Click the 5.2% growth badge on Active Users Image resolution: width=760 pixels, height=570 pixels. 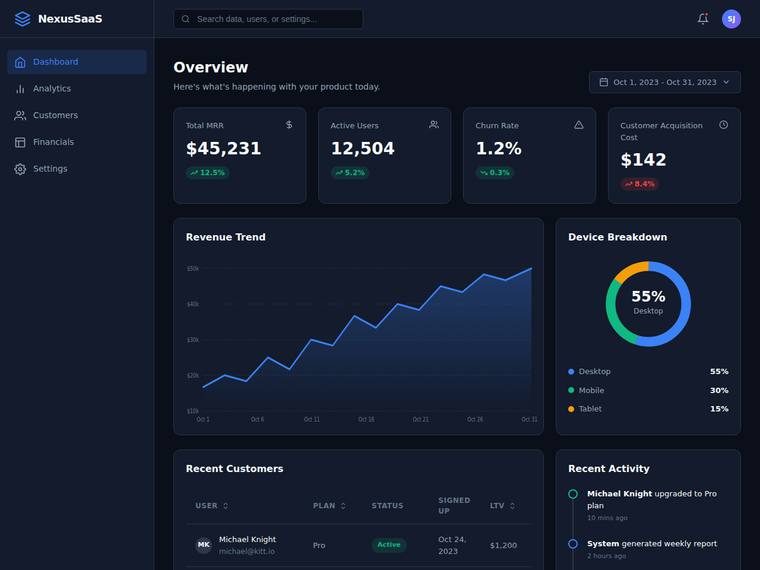click(350, 173)
